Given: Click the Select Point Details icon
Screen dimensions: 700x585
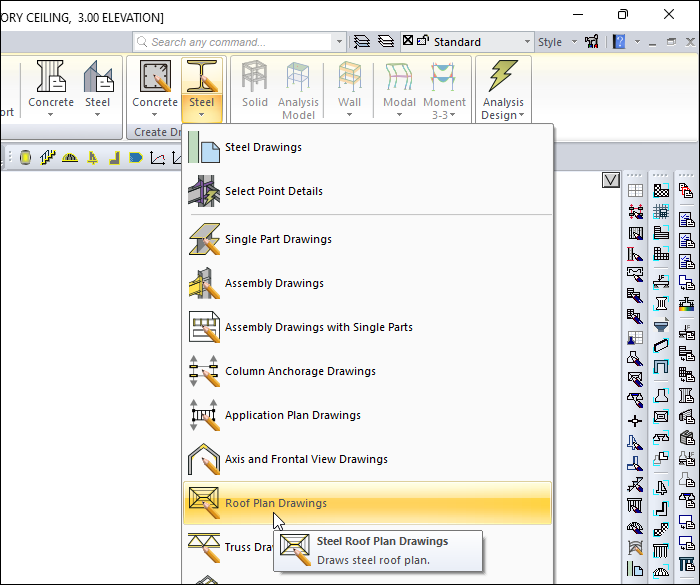Looking at the screenshot, I should pyautogui.click(x=203, y=191).
